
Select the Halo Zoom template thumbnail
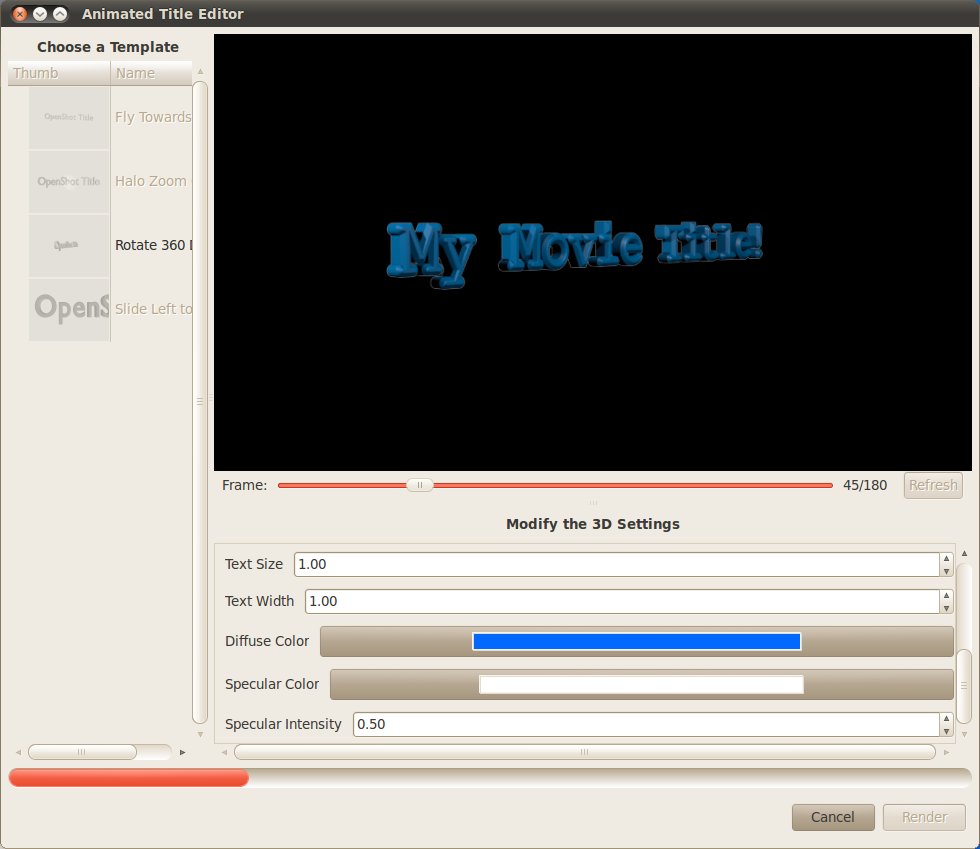69,181
